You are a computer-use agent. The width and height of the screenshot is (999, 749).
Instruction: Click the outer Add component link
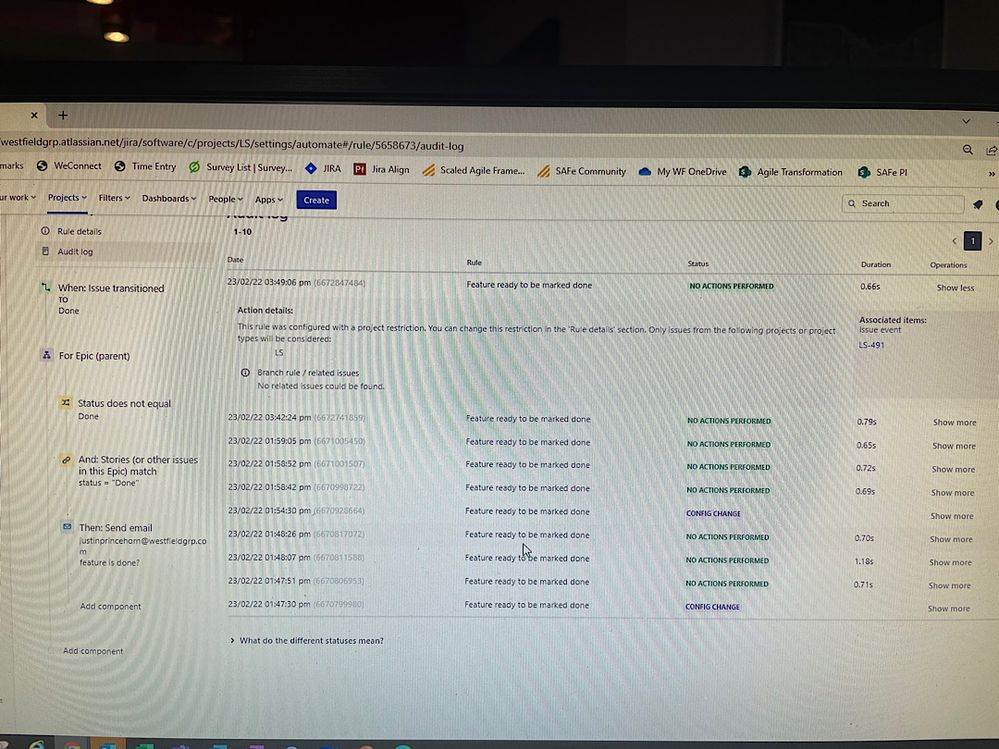tap(93, 651)
